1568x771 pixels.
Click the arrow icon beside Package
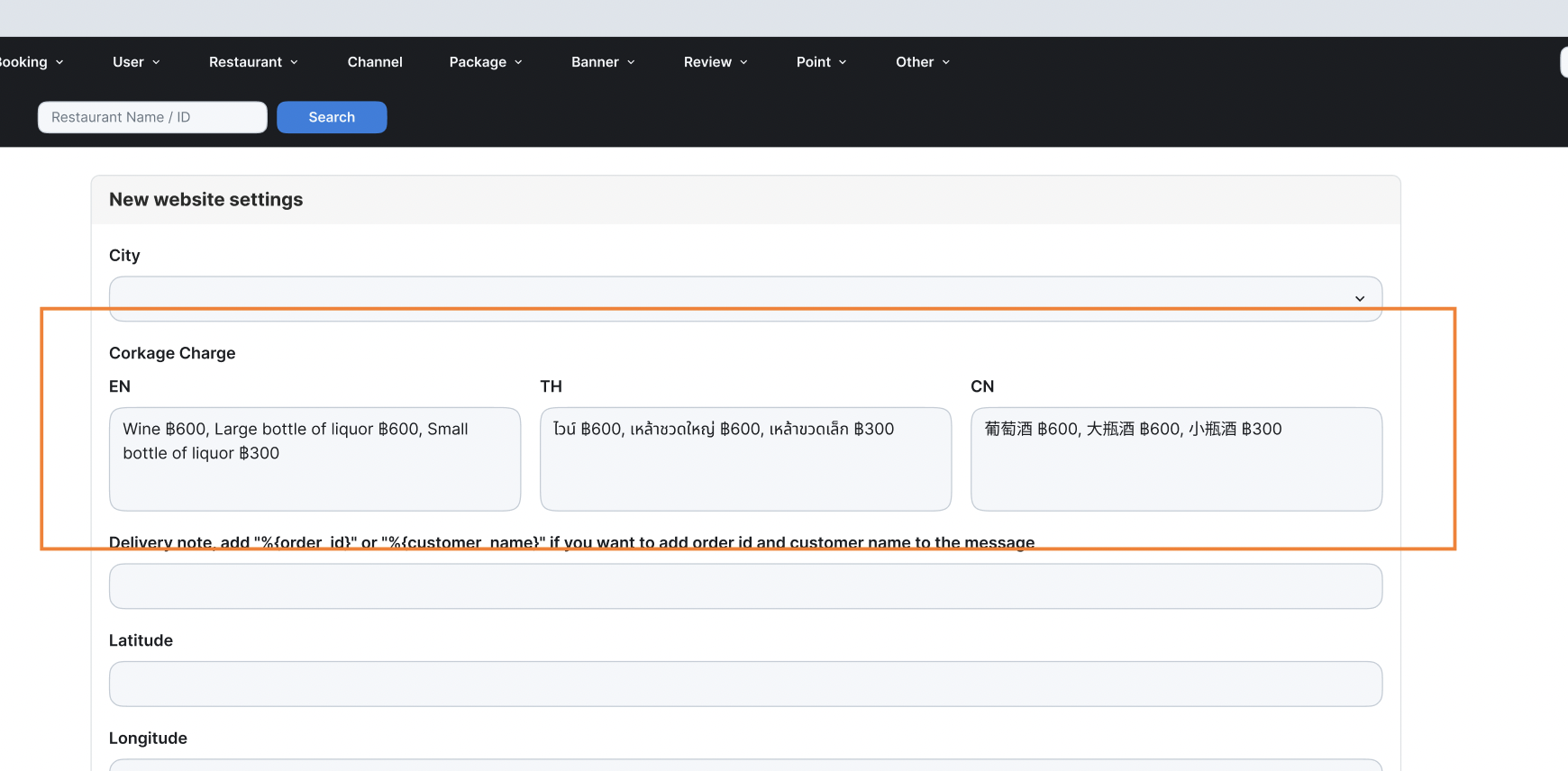[518, 62]
